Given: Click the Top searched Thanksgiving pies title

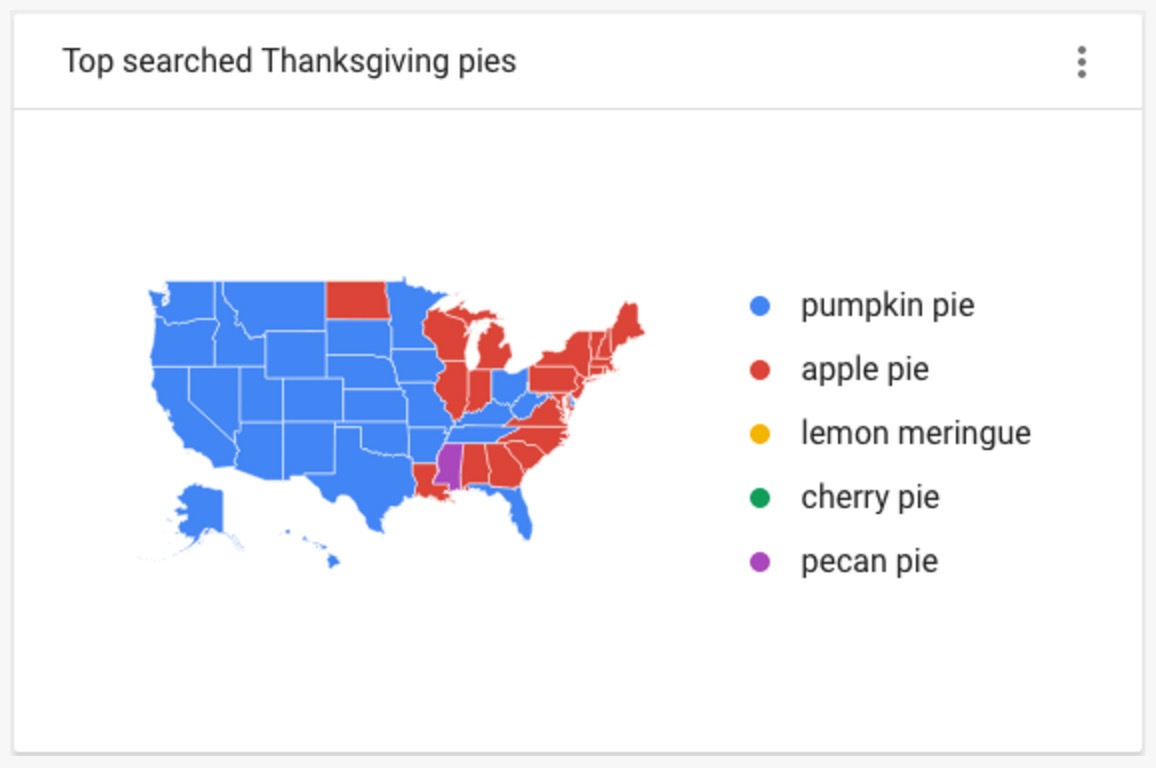Looking at the screenshot, I should [x=289, y=61].
